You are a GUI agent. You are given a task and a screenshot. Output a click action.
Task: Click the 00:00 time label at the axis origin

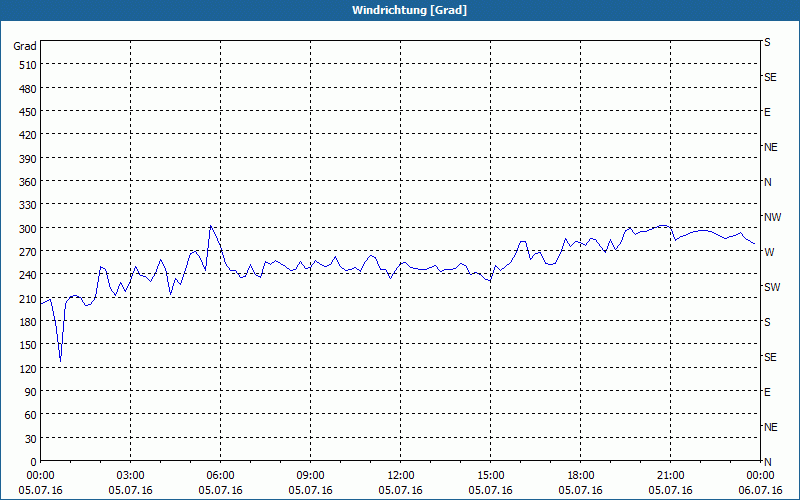40,476
